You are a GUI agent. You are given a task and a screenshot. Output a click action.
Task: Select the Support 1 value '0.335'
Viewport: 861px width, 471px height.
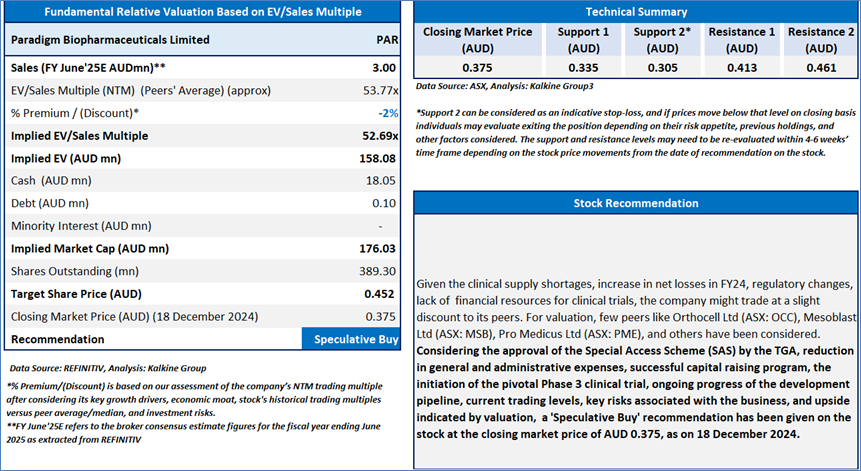click(583, 68)
